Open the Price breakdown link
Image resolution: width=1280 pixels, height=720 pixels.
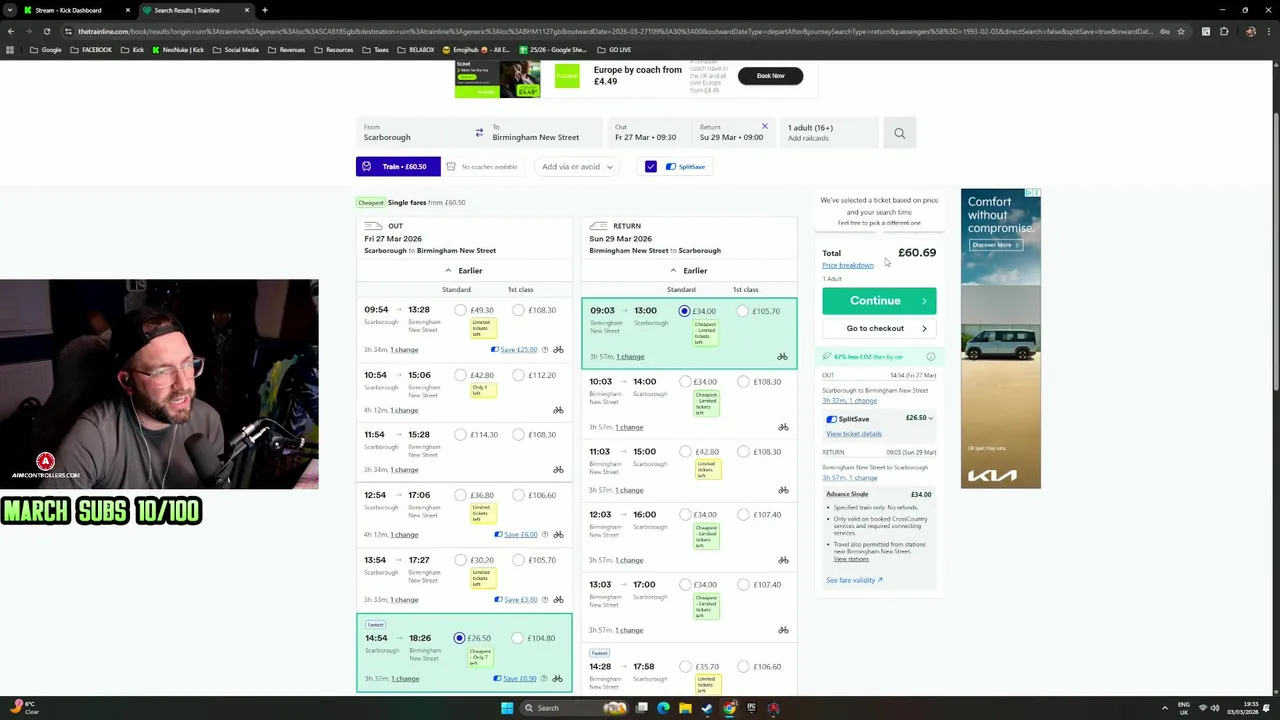click(848, 266)
